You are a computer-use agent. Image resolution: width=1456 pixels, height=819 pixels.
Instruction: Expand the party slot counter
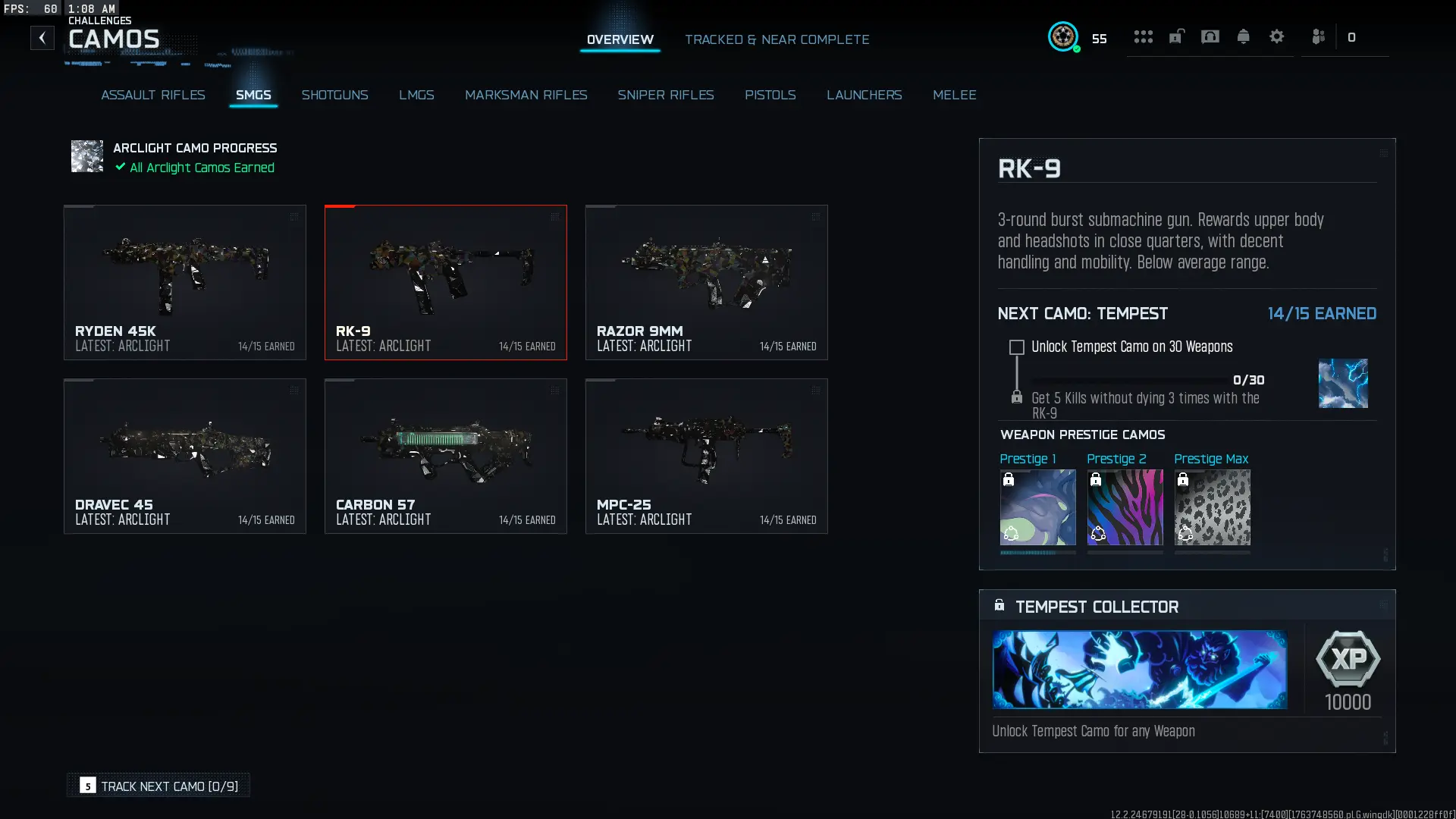1353,36
